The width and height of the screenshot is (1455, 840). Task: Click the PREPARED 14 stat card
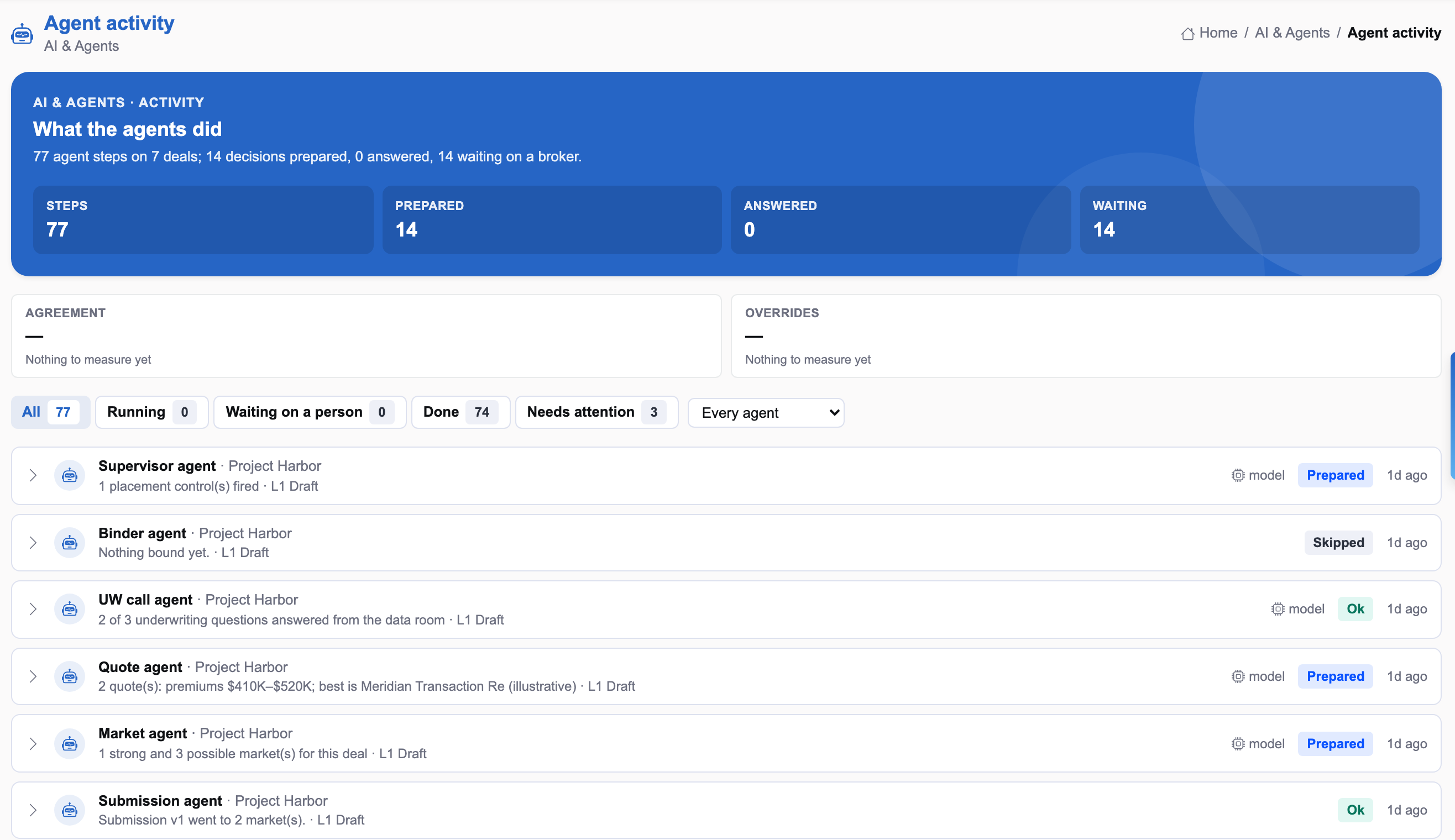point(552,220)
